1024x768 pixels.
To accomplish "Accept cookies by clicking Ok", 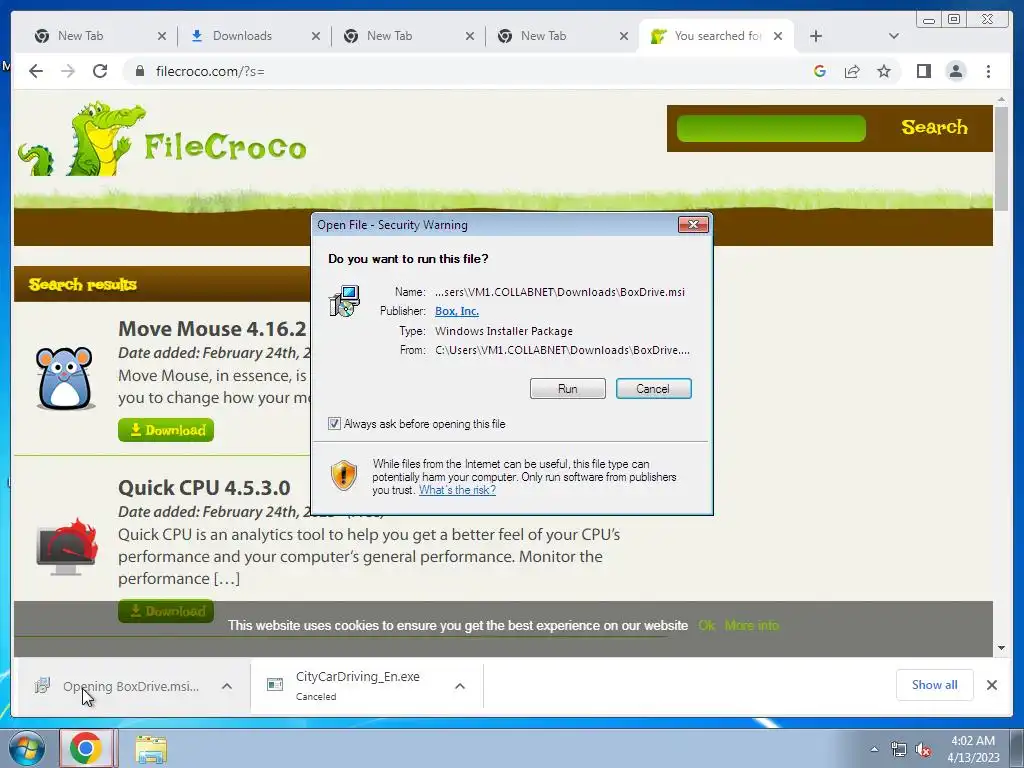I will tap(707, 626).
